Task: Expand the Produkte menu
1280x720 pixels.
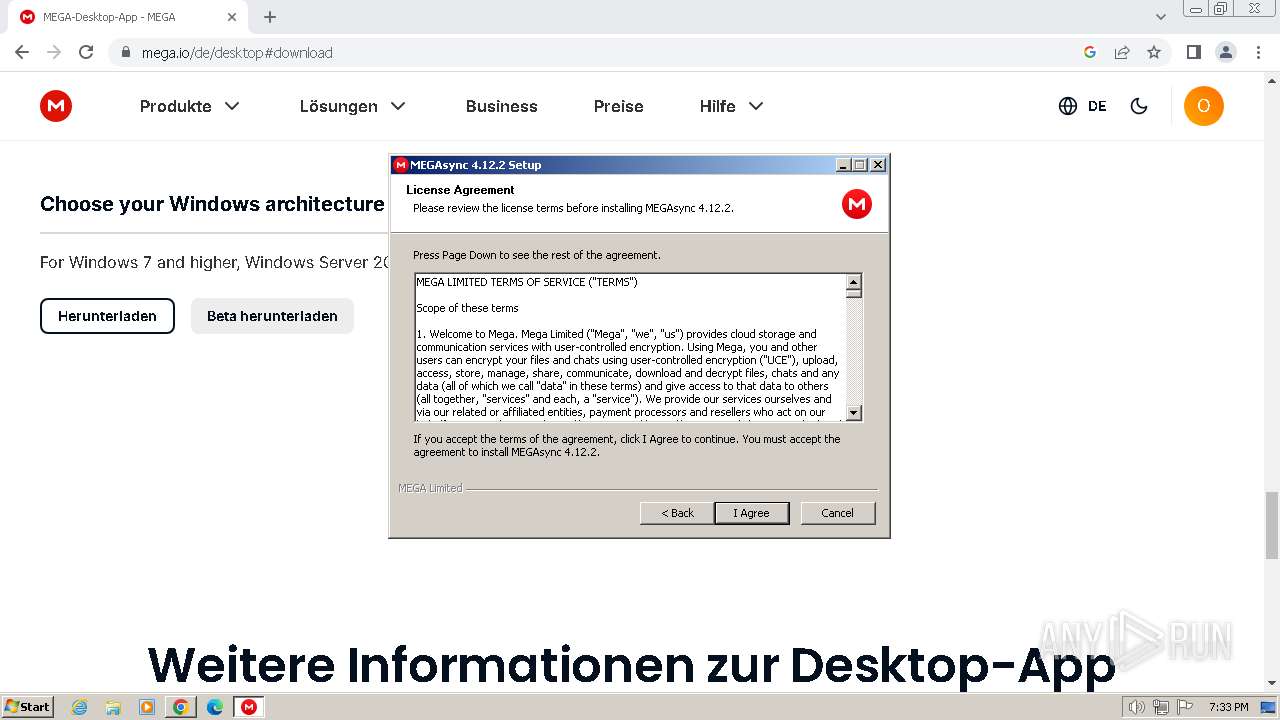Action: [x=190, y=106]
